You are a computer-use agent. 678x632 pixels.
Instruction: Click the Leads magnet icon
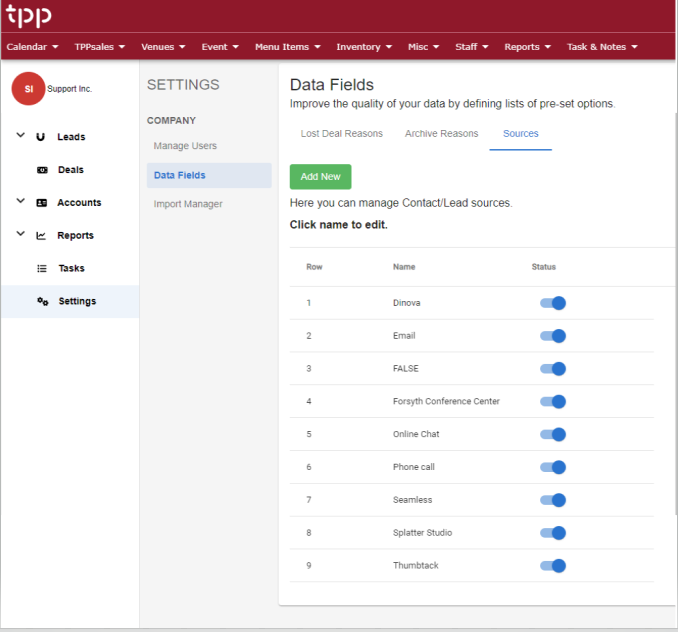click(41, 137)
